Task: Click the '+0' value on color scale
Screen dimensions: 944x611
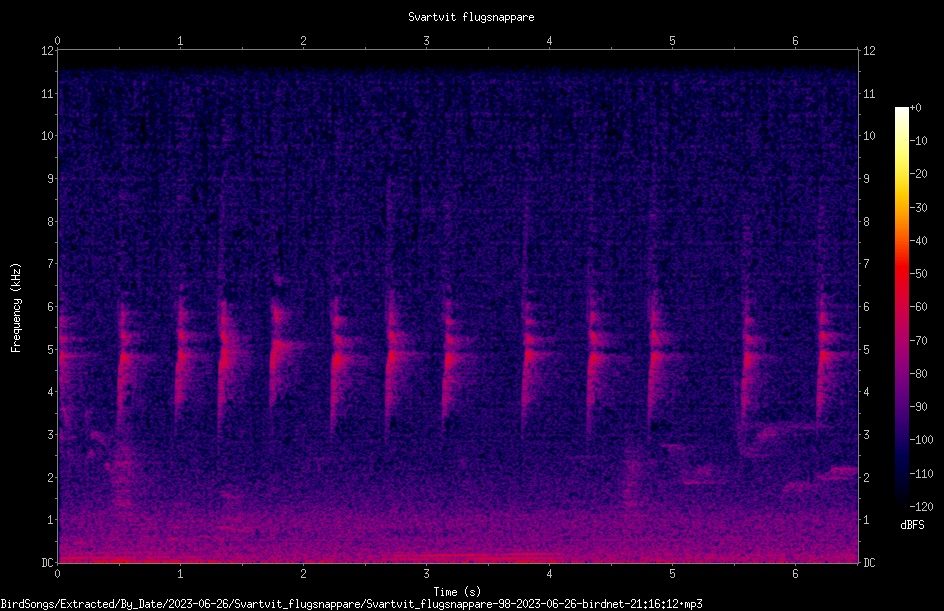Action: click(915, 108)
